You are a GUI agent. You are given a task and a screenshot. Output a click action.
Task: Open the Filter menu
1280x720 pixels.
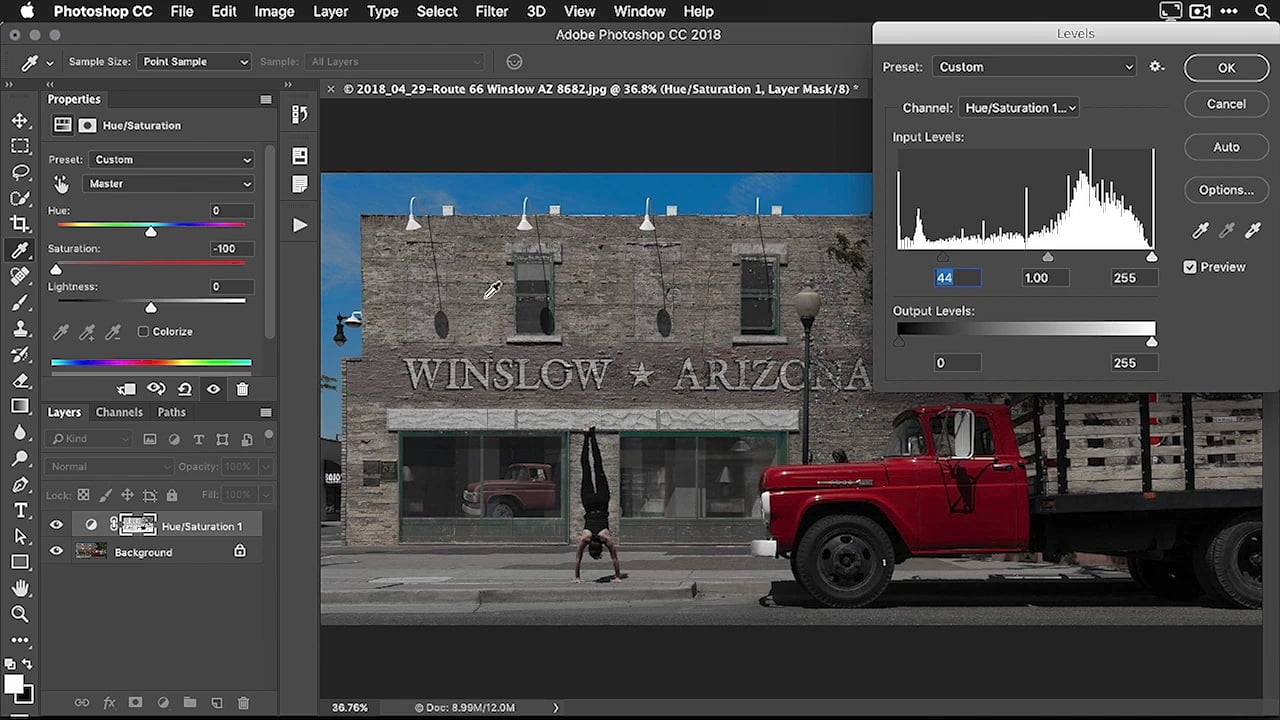tap(491, 12)
